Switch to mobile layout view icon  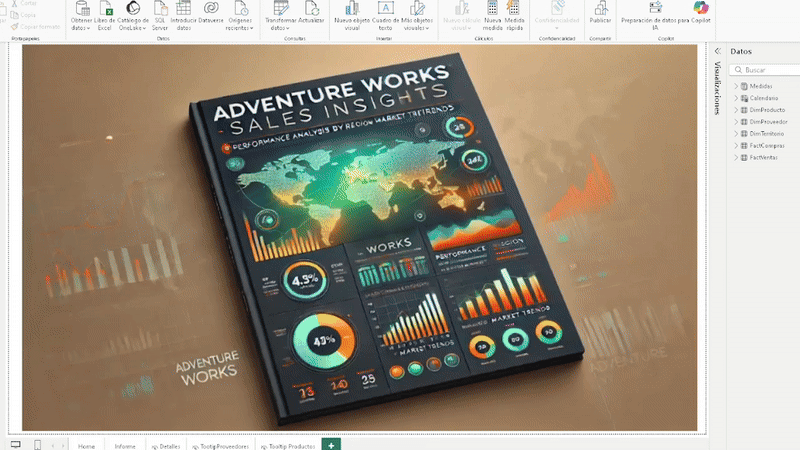[x=38, y=444]
